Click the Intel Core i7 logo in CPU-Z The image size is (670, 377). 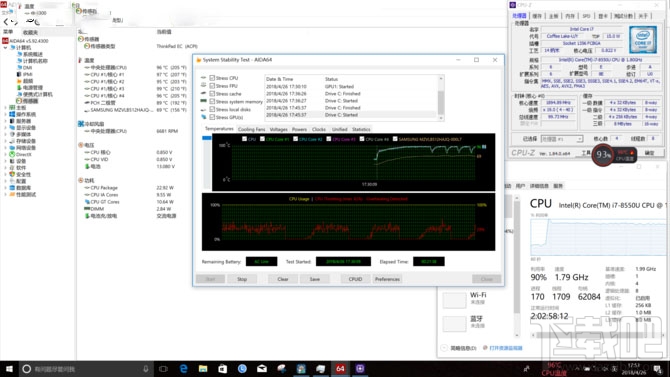643,39
